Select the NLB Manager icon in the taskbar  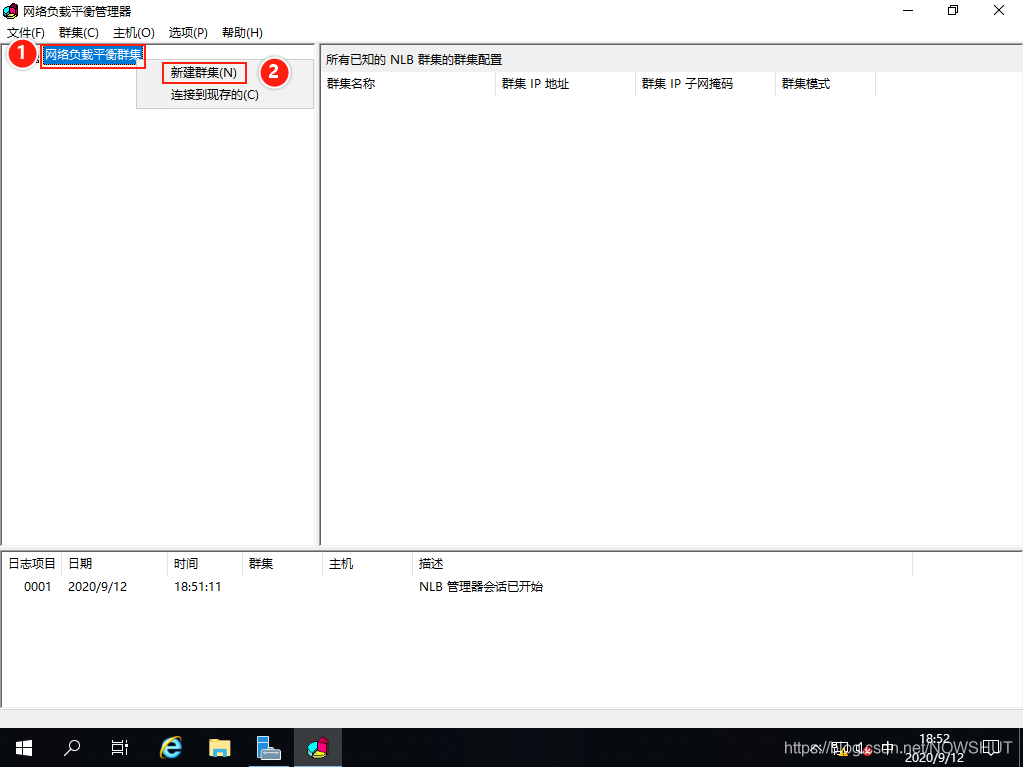pyautogui.click(x=318, y=747)
